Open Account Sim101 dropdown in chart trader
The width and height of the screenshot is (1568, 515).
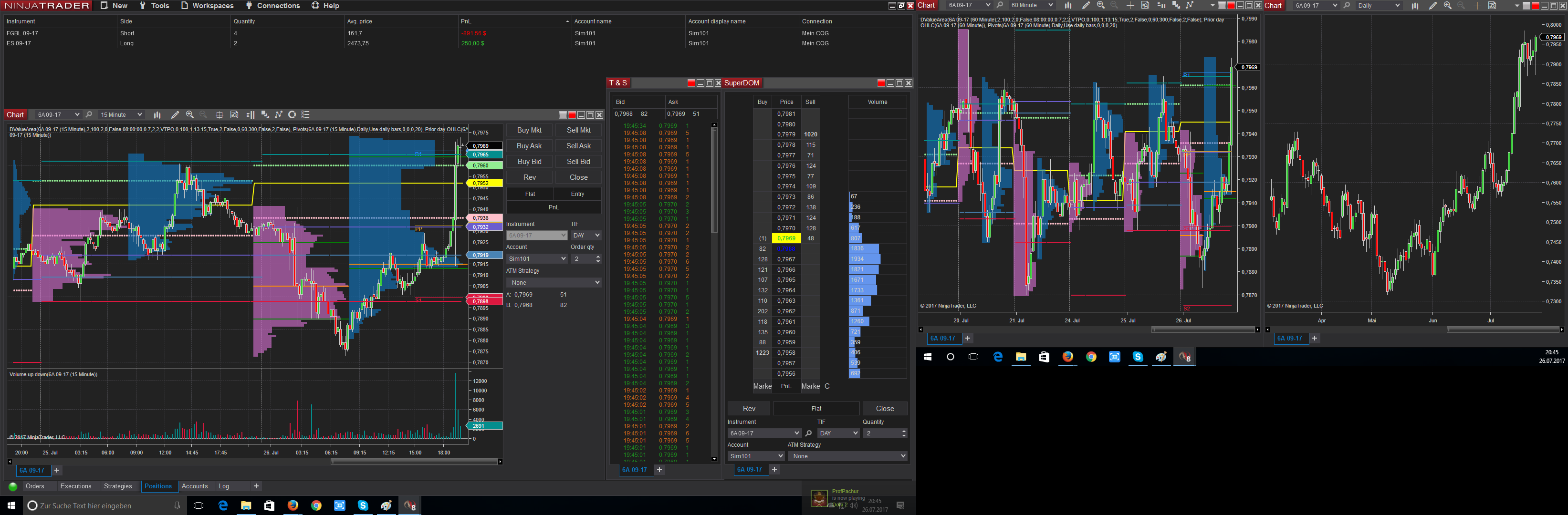tap(537, 259)
